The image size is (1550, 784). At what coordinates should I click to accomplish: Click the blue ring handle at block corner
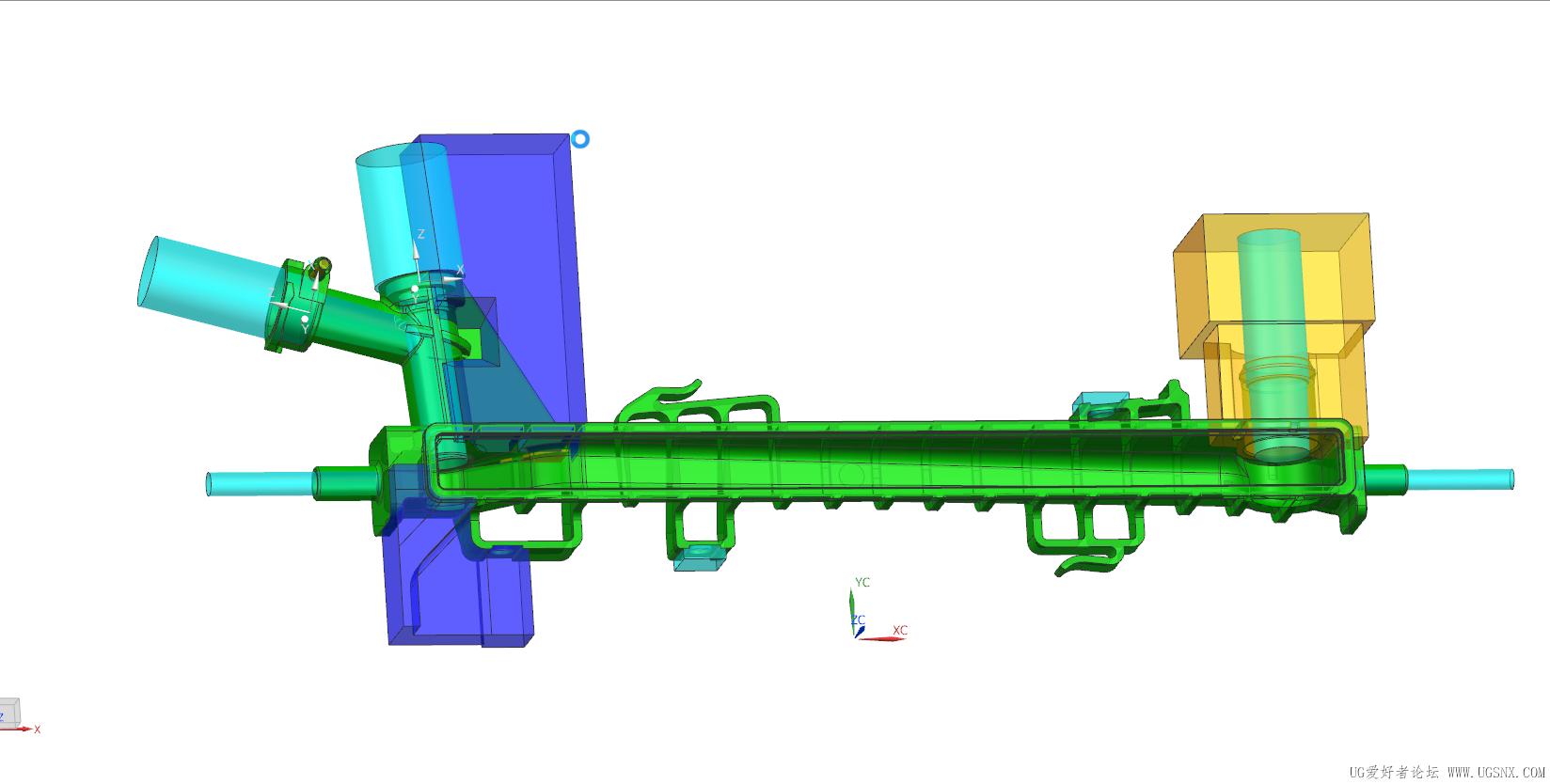click(580, 139)
